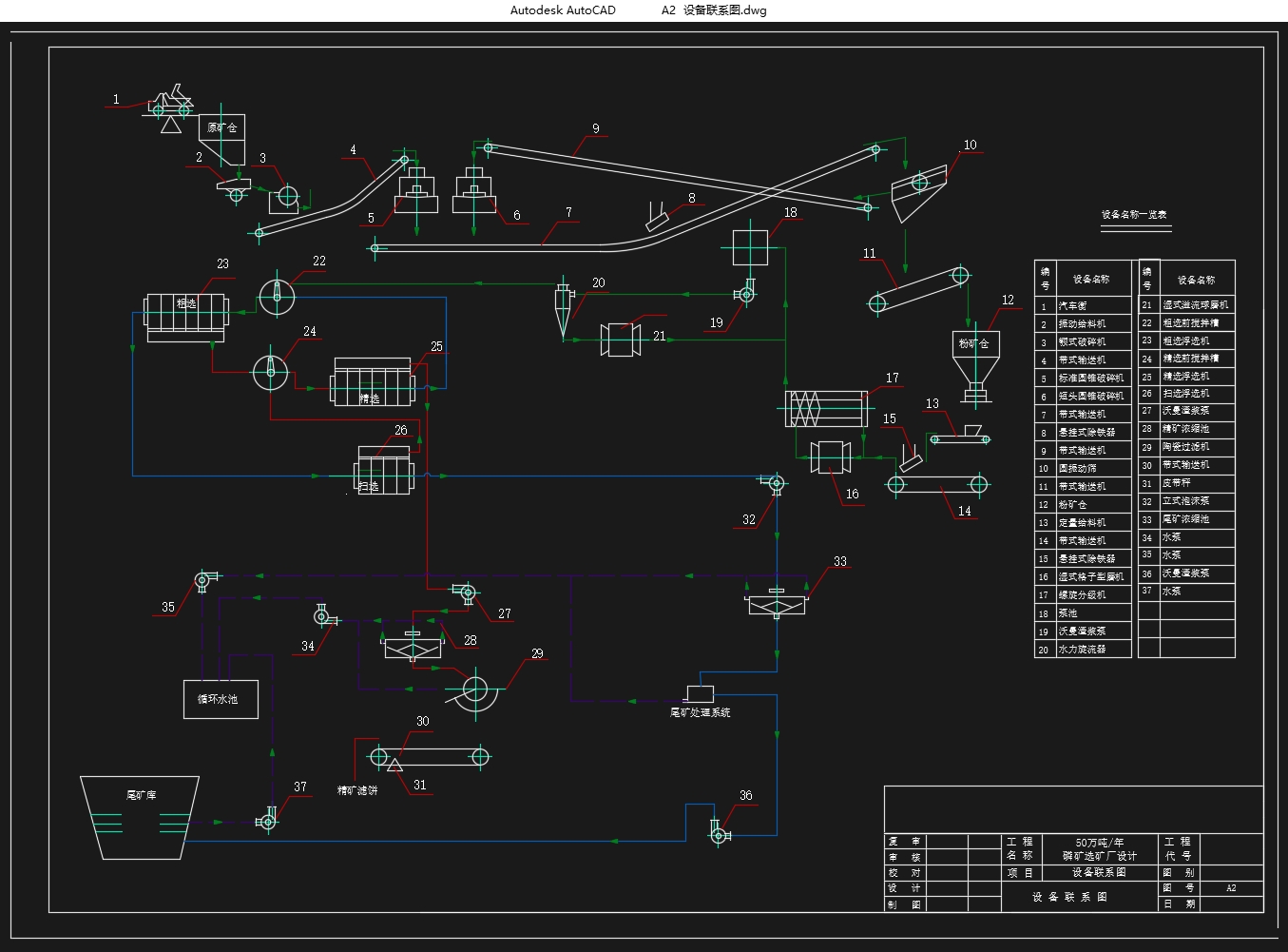The width and height of the screenshot is (1288, 952).
Task: Click the pump symbol with callout 36
Action: (719, 833)
